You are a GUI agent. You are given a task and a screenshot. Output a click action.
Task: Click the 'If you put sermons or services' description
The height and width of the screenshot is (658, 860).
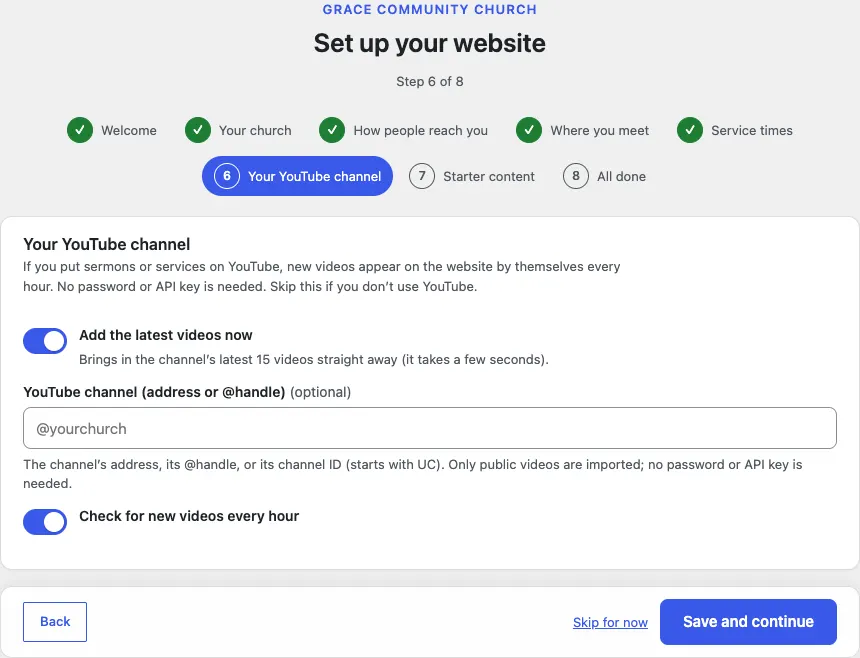pos(321,276)
